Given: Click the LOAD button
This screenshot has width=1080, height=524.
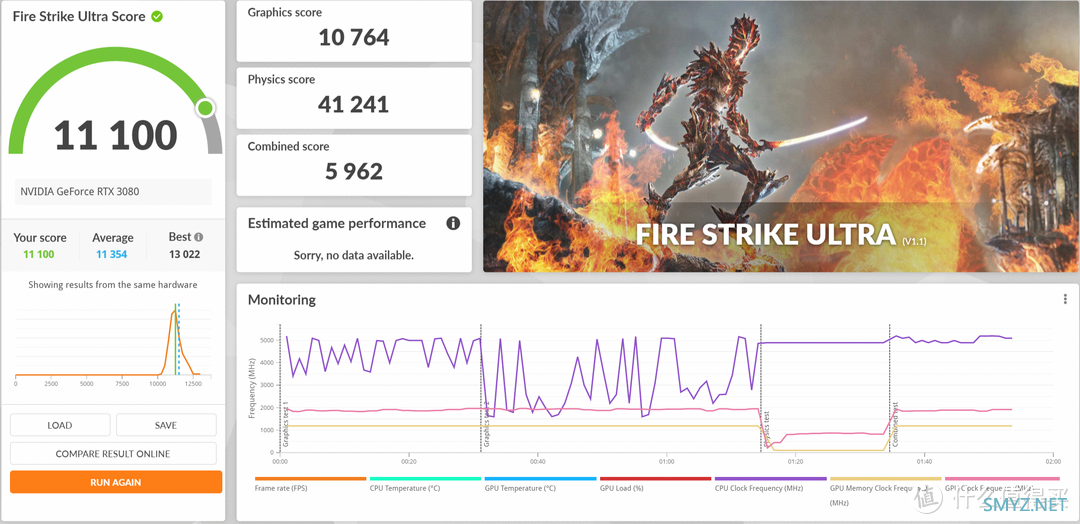Looking at the screenshot, I should (59, 425).
